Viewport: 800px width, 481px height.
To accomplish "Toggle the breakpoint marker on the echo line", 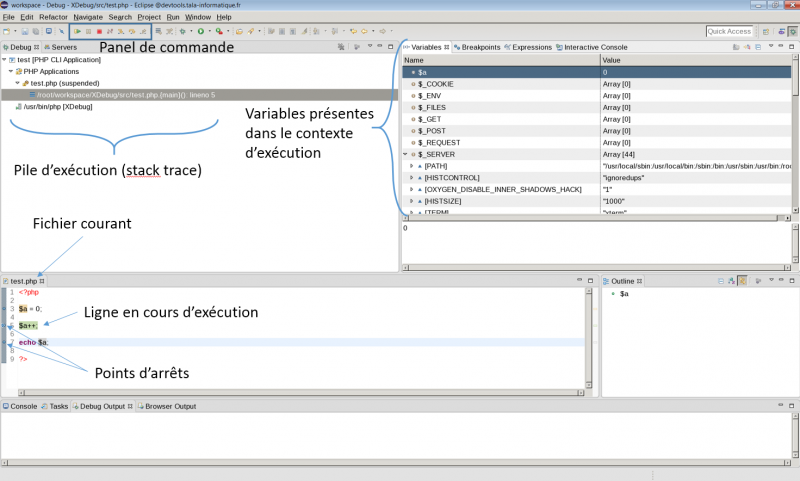I will pos(6,342).
